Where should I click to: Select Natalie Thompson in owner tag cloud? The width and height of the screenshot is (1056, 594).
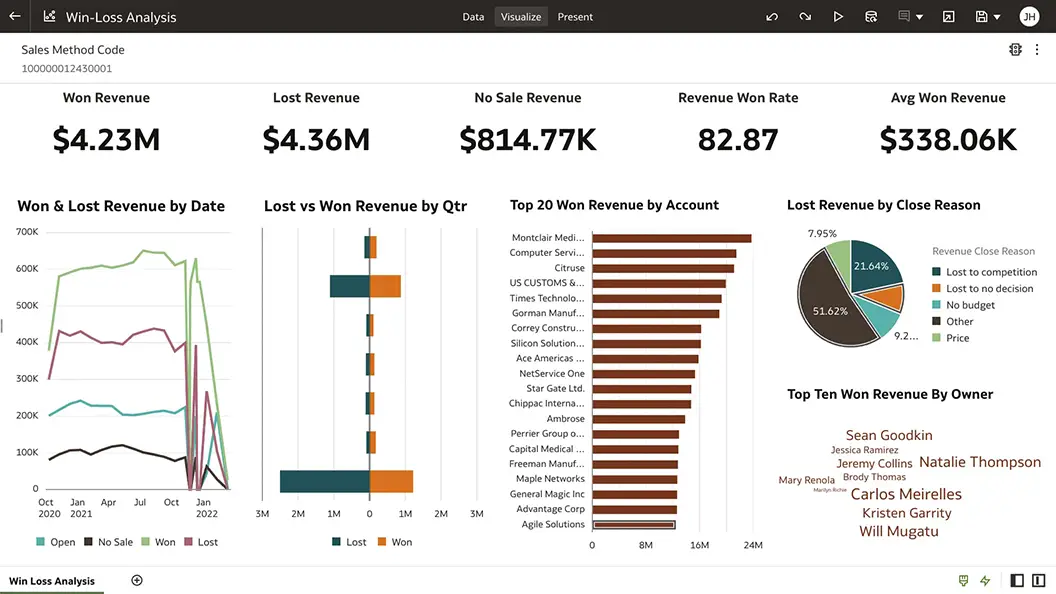click(979, 462)
